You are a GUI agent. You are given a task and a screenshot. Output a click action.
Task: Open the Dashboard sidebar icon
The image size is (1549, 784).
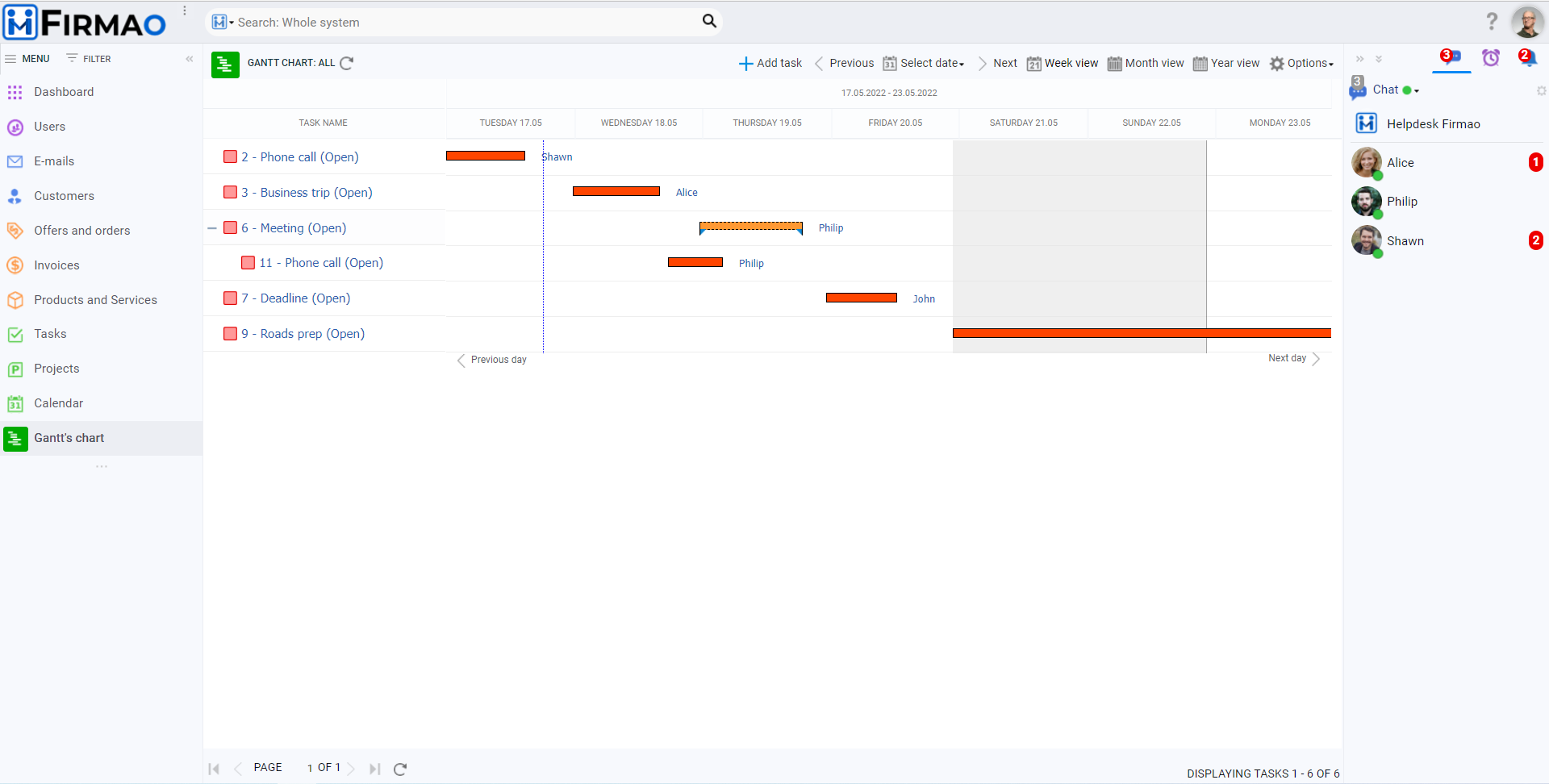(15, 93)
